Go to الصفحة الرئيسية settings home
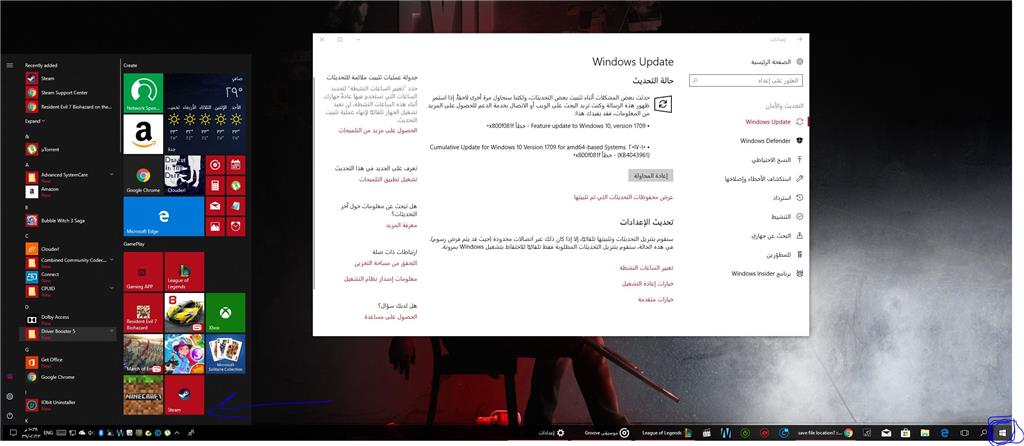Image resolution: width=1024 pixels, height=446 pixels. 776,62
